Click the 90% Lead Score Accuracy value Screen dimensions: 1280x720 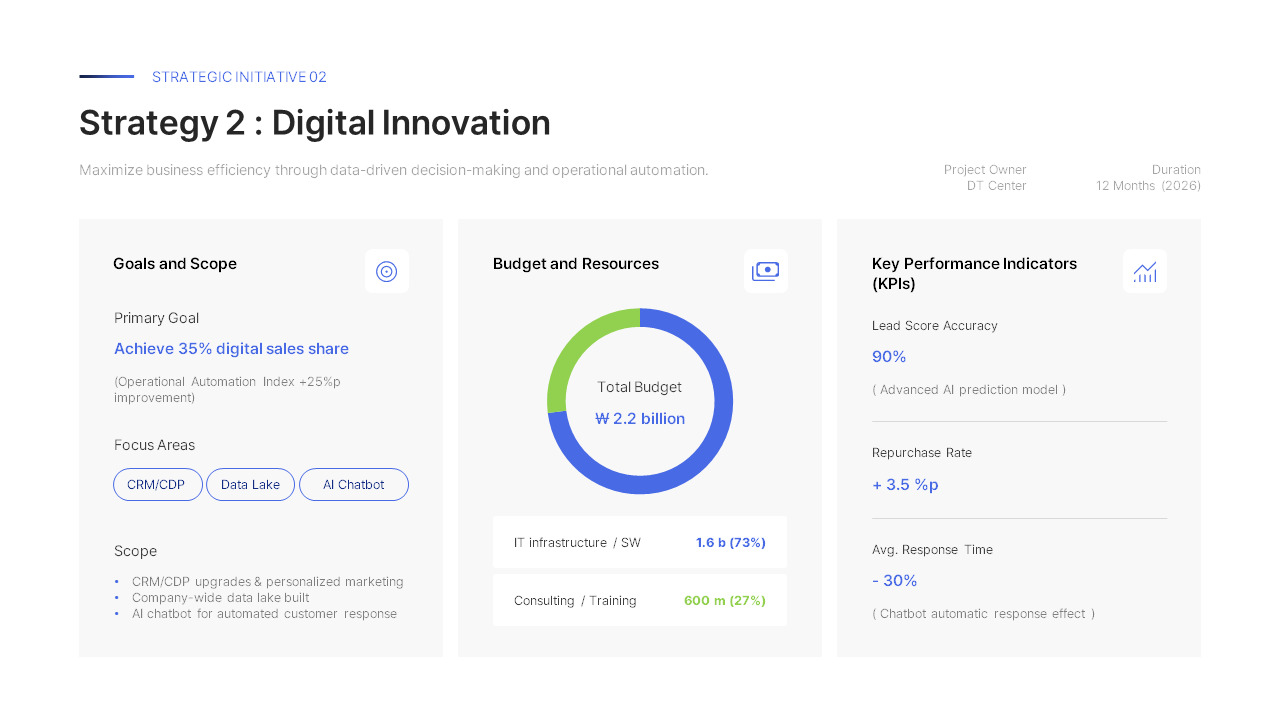pyautogui.click(x=889, y=356)
